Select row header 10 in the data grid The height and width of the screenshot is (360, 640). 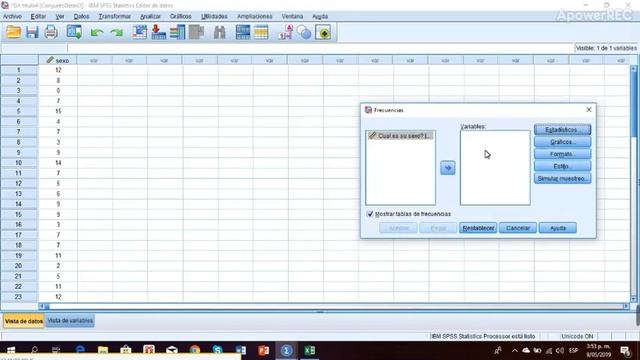tap(19, 163)
